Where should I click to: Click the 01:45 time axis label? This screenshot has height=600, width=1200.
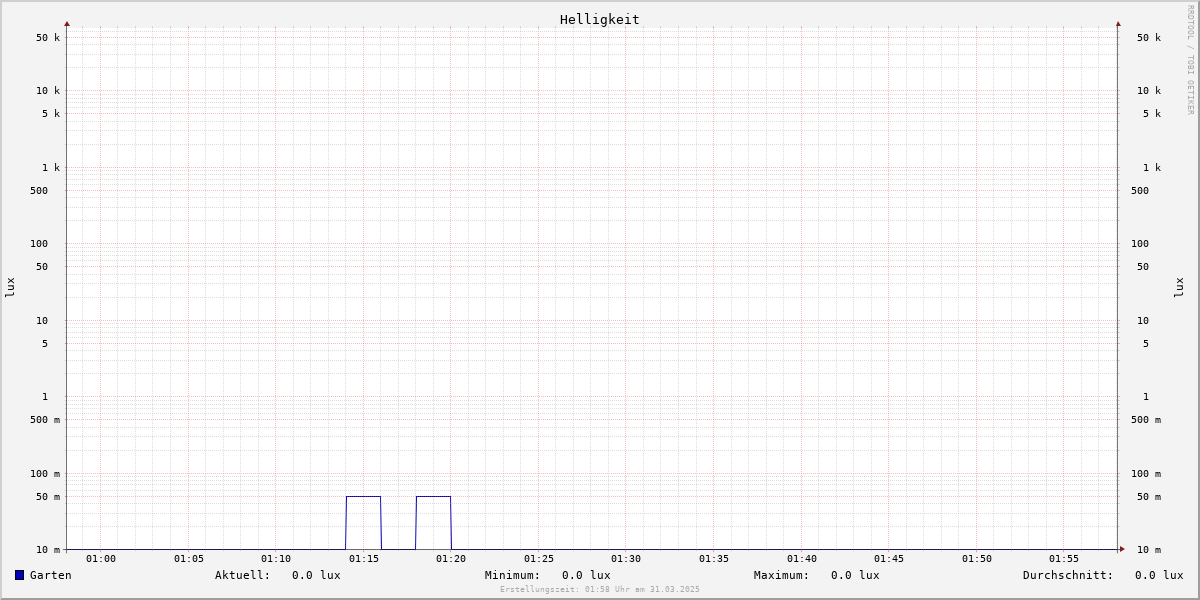coord(889,559)
